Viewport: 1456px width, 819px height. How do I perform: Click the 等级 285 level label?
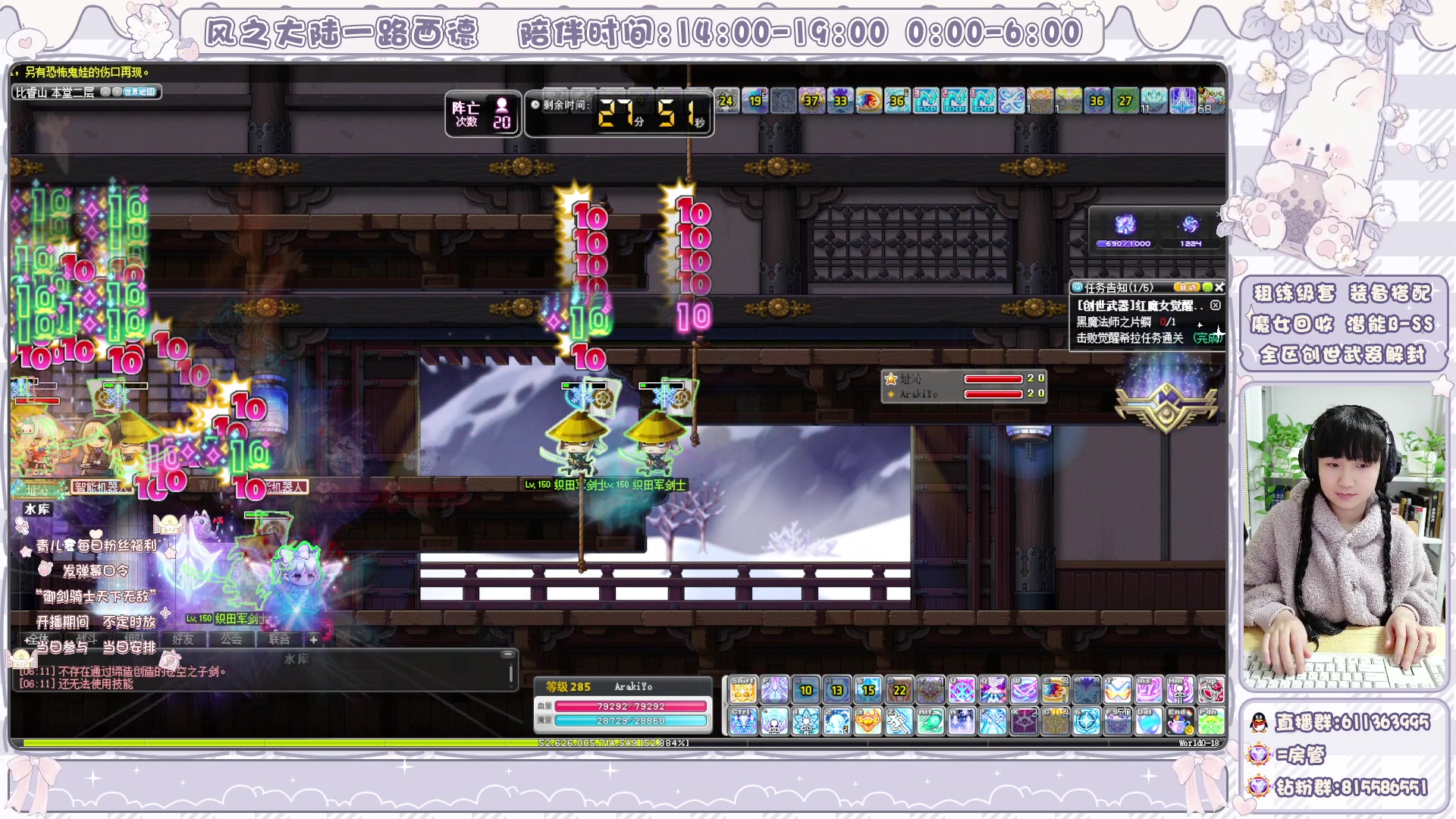pos(568,686)
